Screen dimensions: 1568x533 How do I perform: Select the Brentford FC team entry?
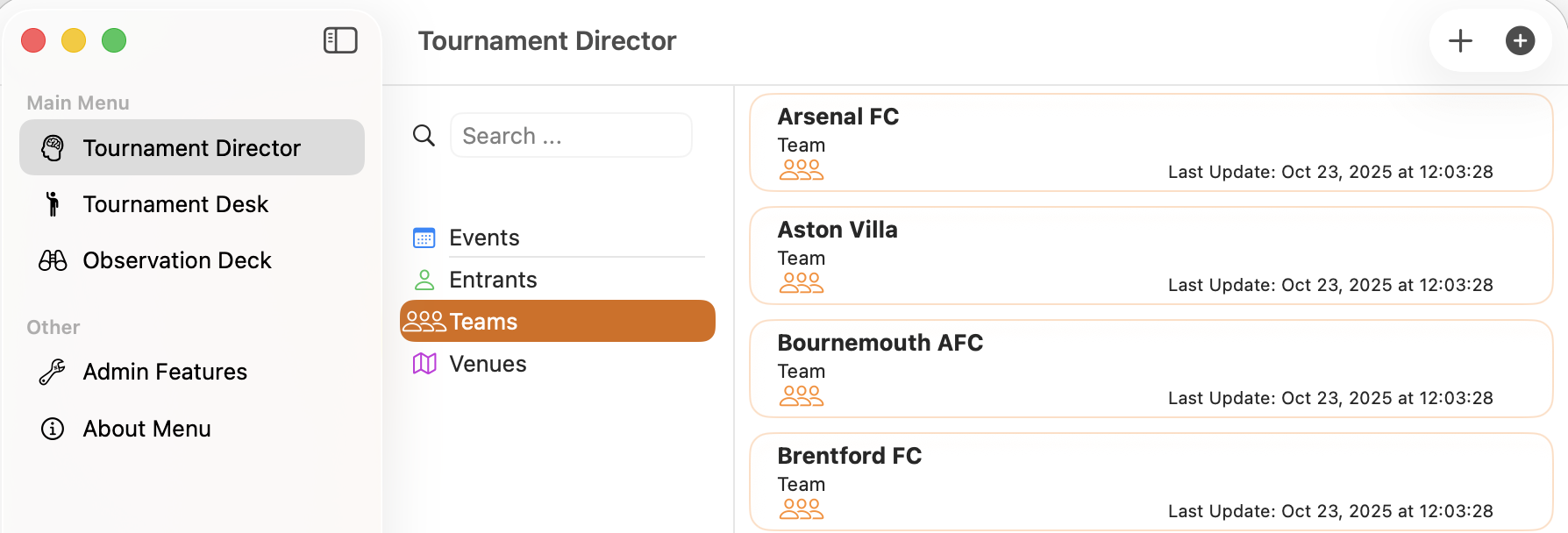[x=1151, y=481]
